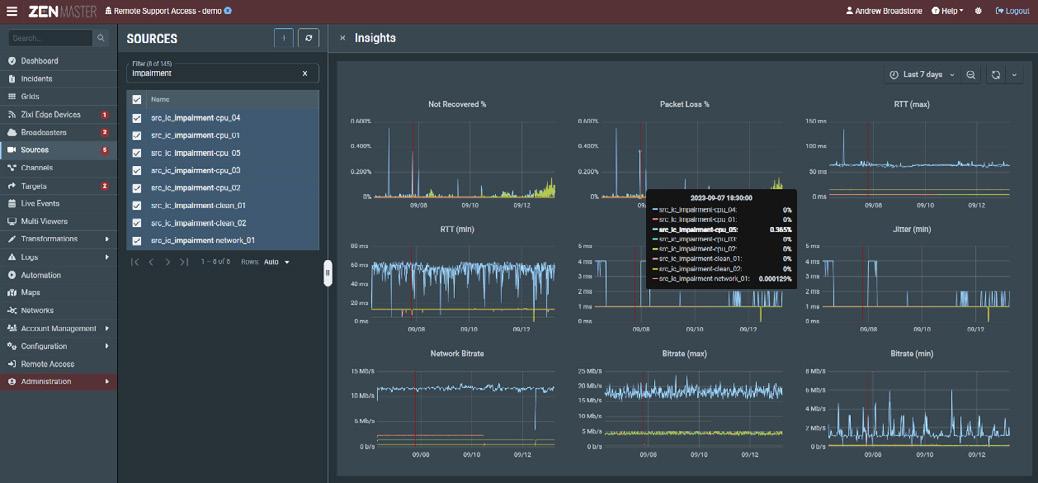Open the Rows Auto dropdown
The image size is (1038, 483).
click(x=277, y=262)
